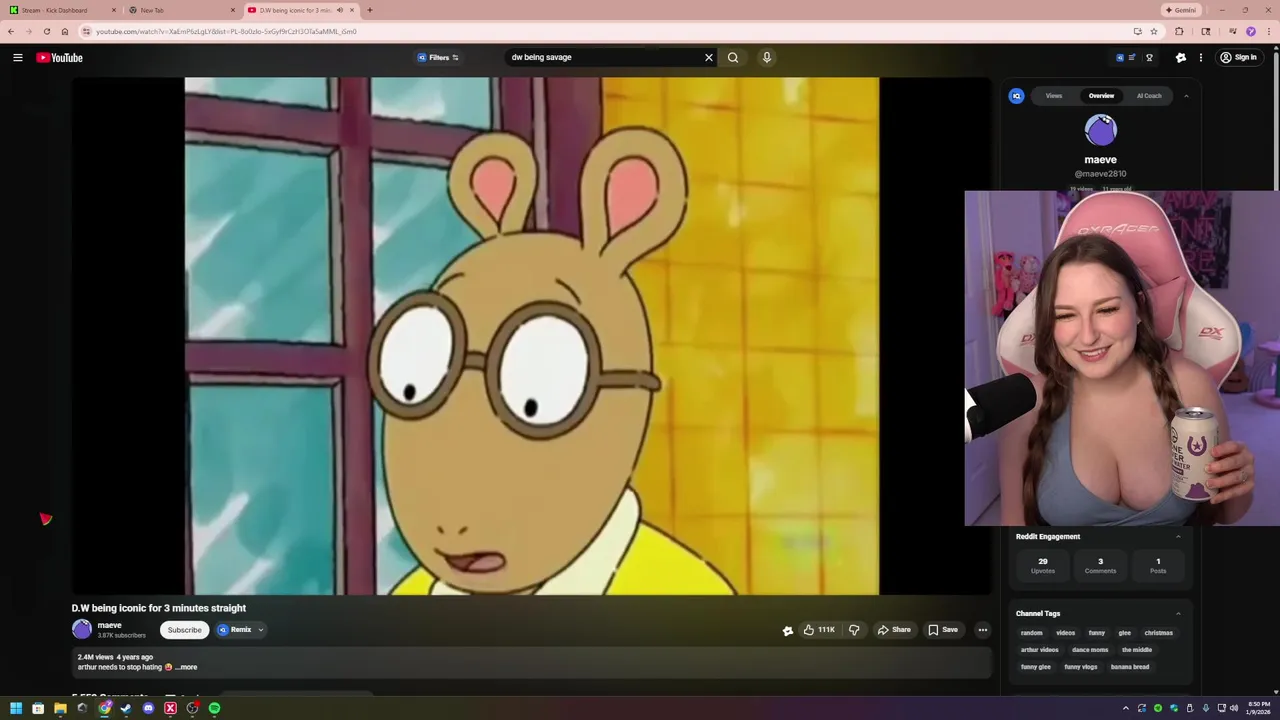
Task: Click the 'dance moms' channel tag
Action: (x=1090, y=650)
